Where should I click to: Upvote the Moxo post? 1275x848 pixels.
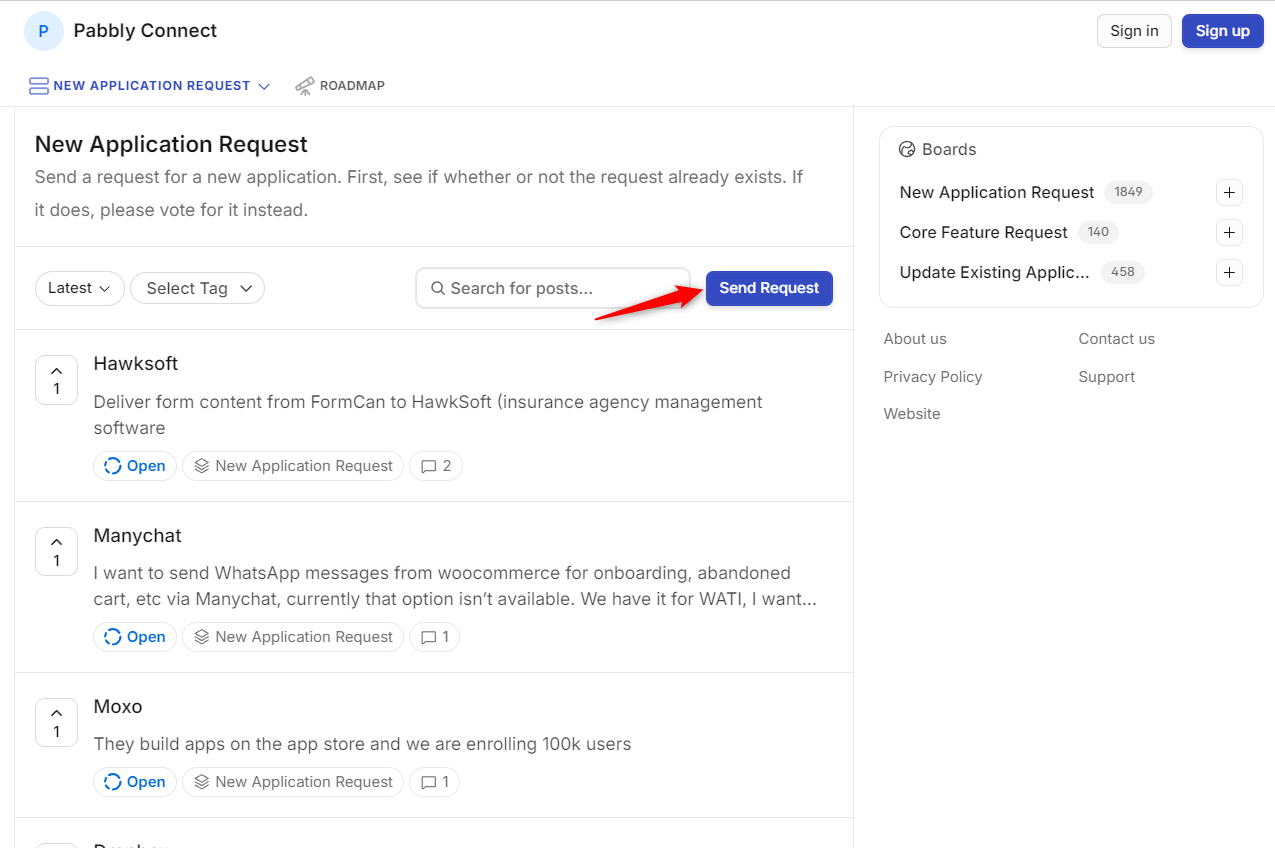pos(56,722)
